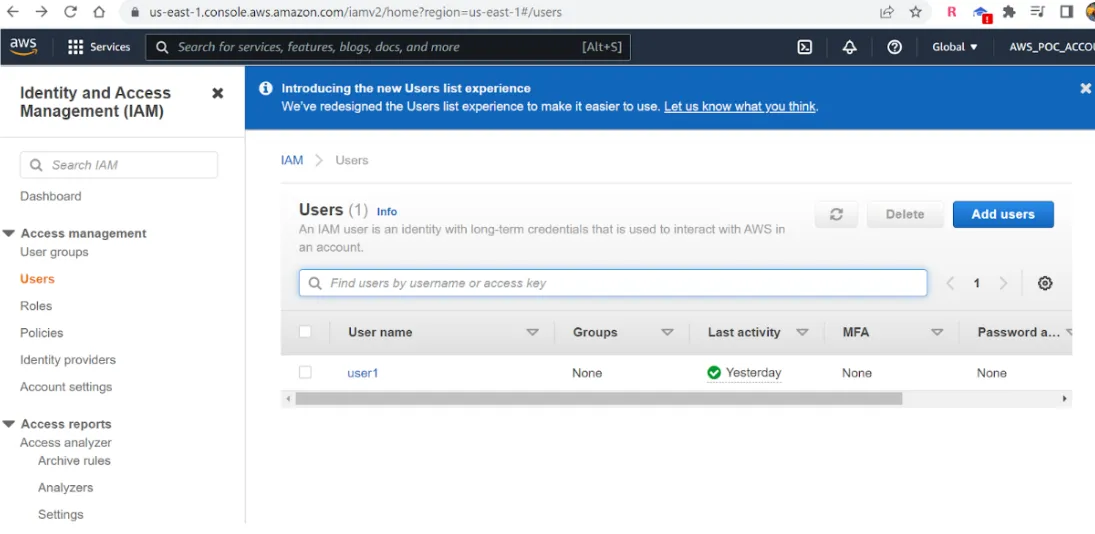Open the IAM breadcrumb link

pyautogui.click(x=292, y=160)
